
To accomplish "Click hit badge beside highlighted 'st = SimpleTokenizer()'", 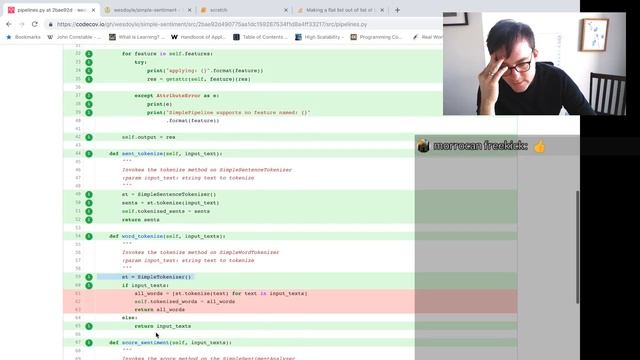I will click(89, 277).
